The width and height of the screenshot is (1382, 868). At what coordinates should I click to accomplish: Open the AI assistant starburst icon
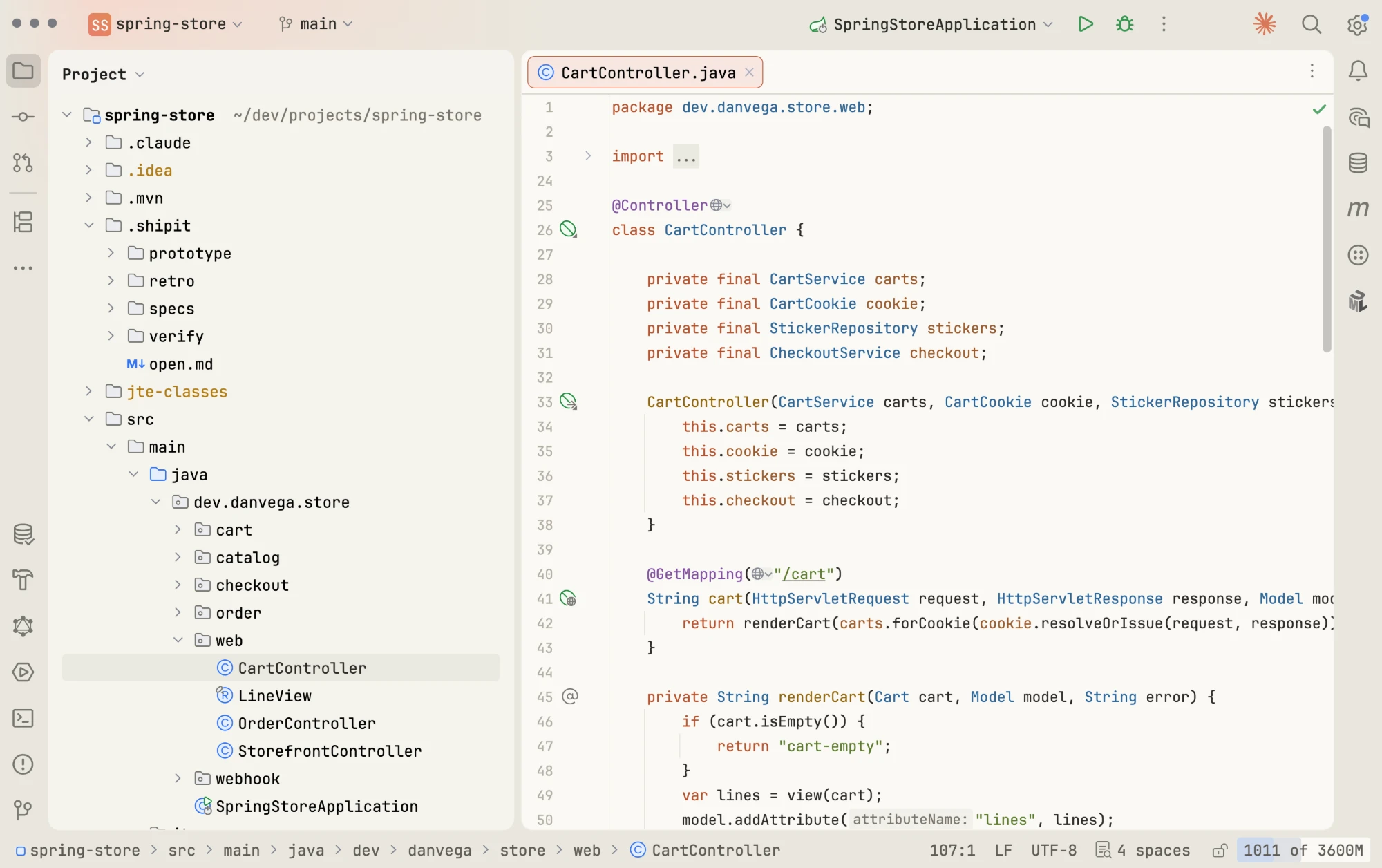[1265, 24]
